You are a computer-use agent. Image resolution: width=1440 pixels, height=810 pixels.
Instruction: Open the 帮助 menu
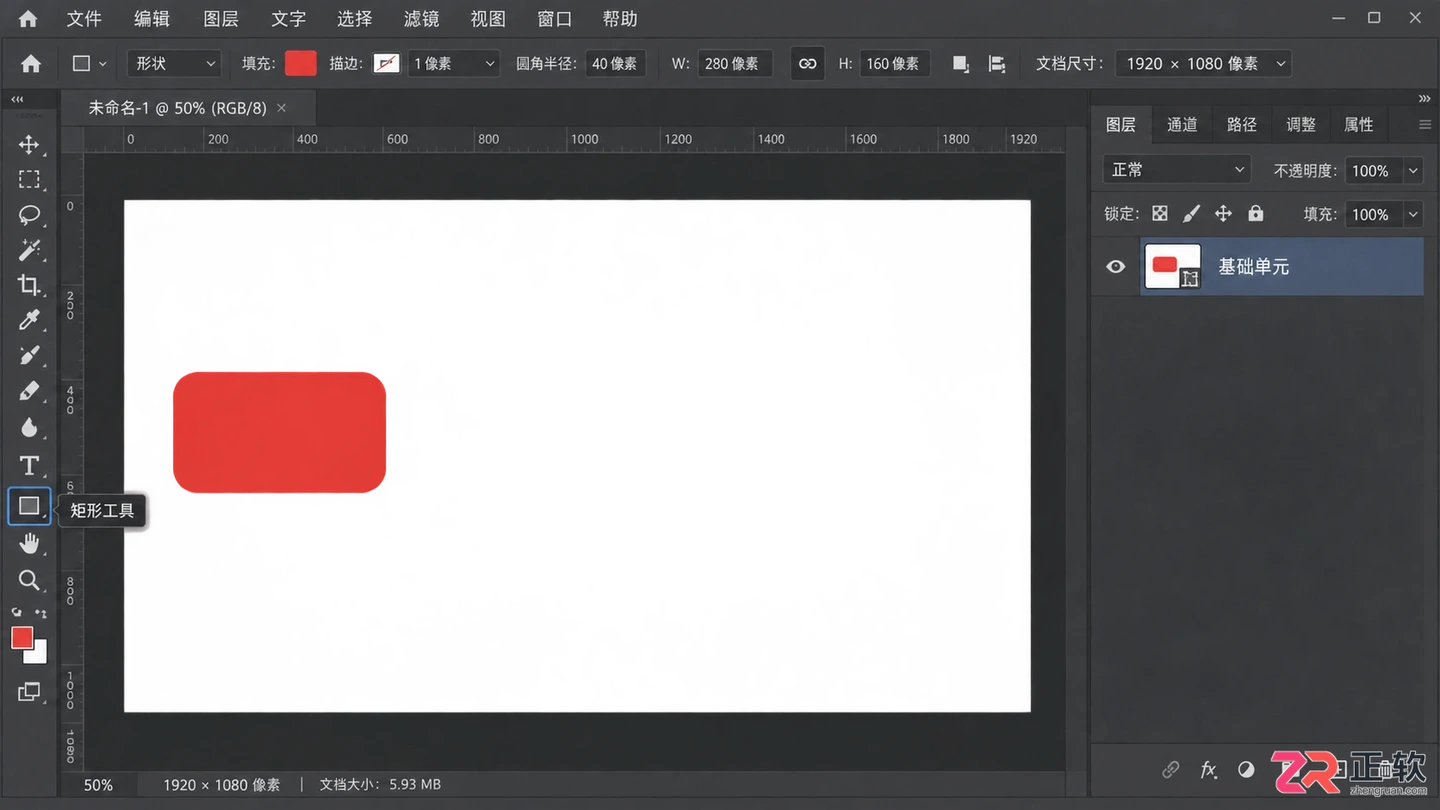620,19
